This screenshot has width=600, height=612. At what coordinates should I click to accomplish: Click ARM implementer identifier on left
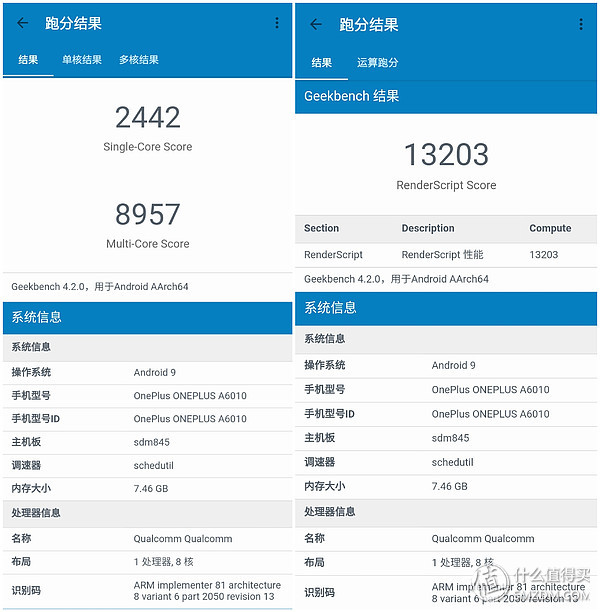click(207, 591)
